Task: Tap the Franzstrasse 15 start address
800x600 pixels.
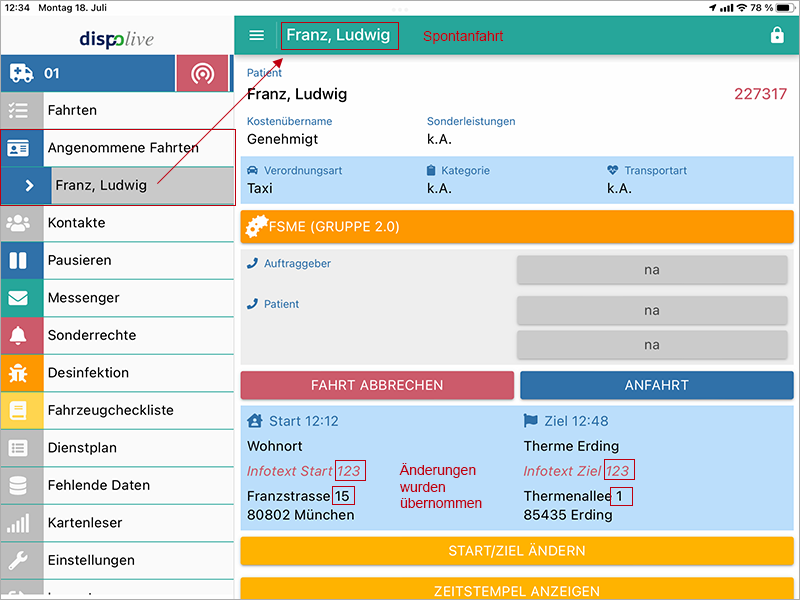Action: [300, 496]
